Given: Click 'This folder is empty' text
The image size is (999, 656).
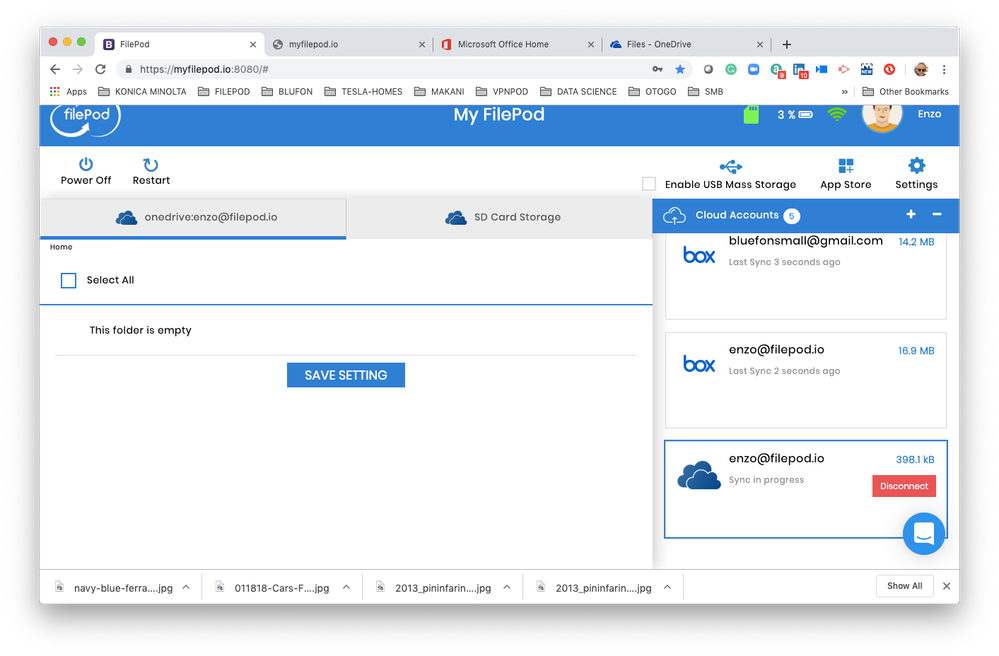Looking at the screenshot, I should click(x=140, y=330).
